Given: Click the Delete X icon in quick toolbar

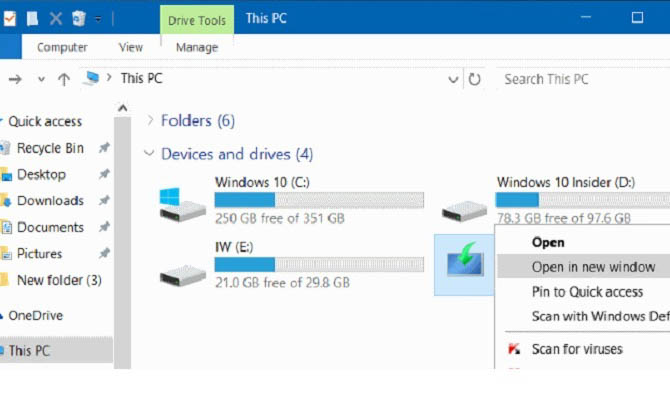Looking at the screenshot, I should click(x=56, y=19).
